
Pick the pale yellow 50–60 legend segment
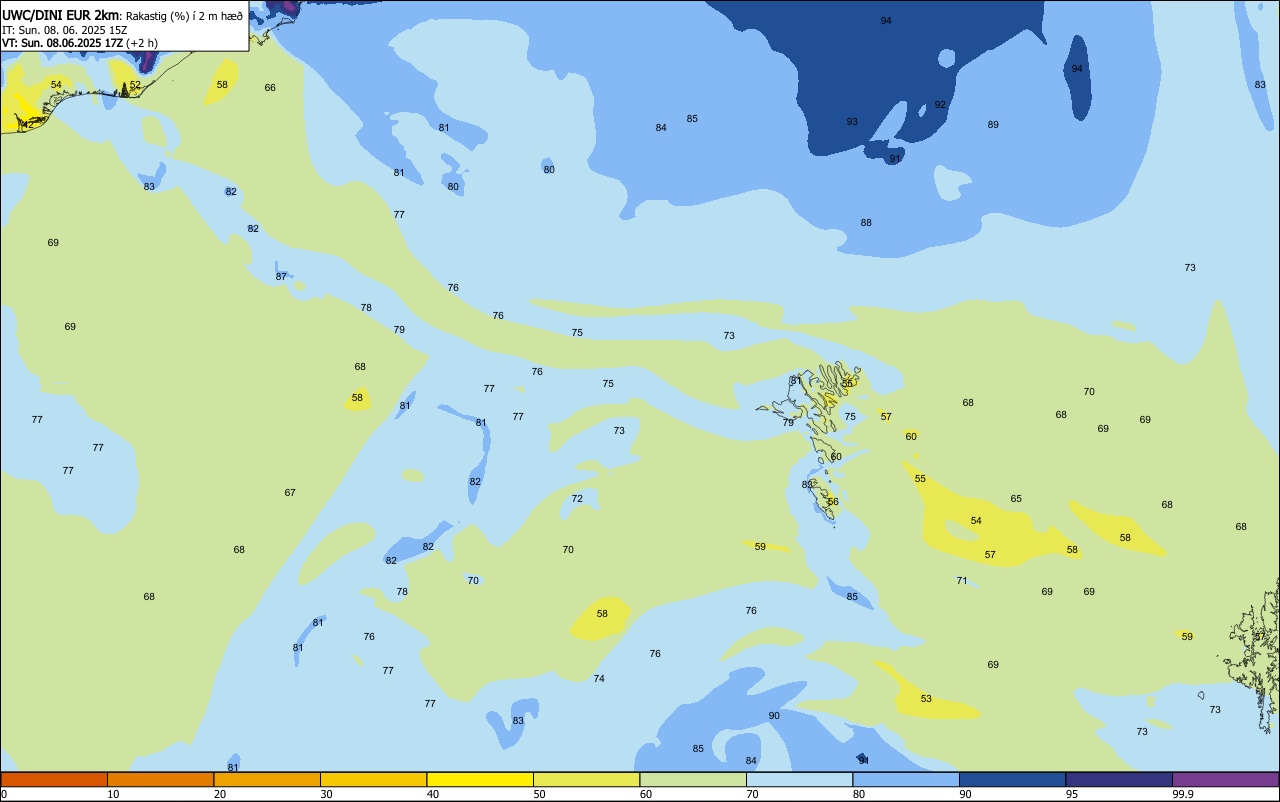click(586, 779)
